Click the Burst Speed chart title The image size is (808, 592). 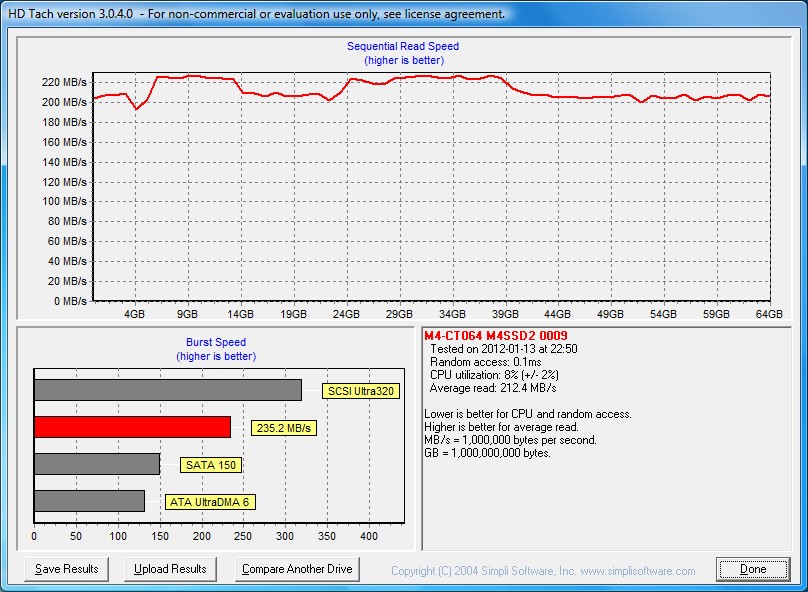216,342
